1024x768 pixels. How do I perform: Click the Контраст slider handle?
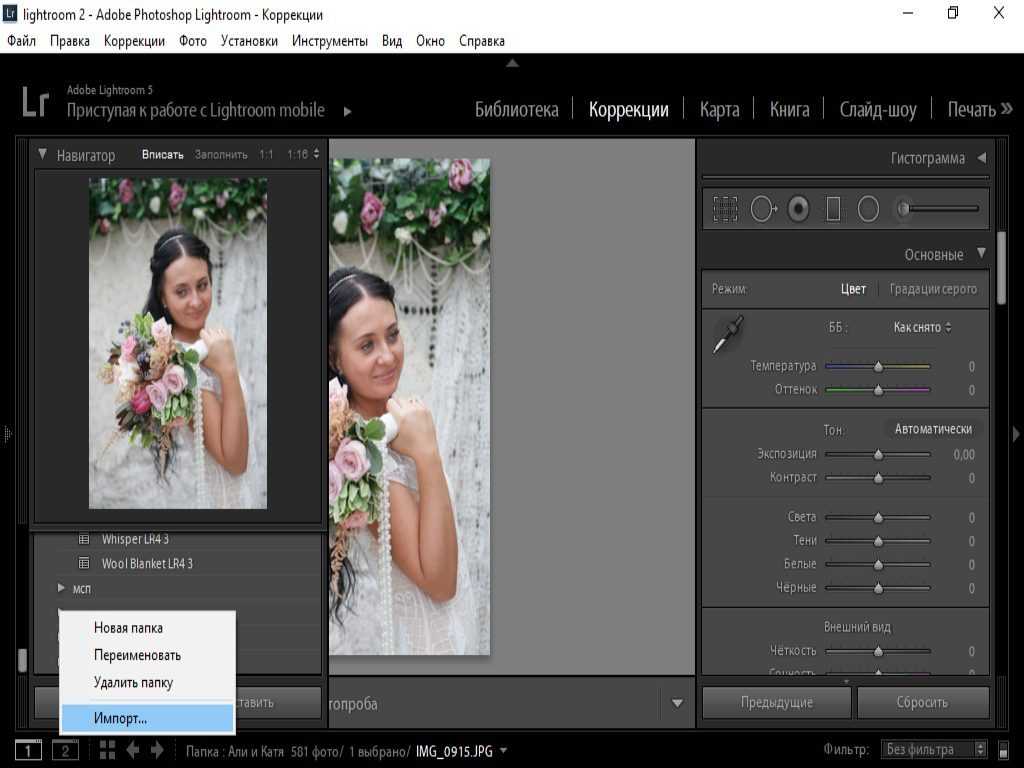click(878, 478)
